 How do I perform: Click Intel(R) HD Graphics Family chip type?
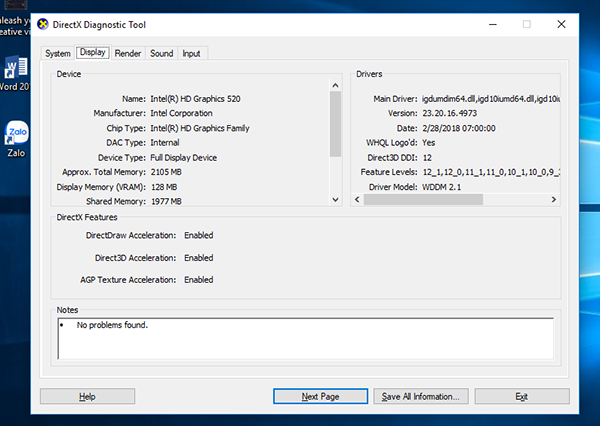coord(200,128)
